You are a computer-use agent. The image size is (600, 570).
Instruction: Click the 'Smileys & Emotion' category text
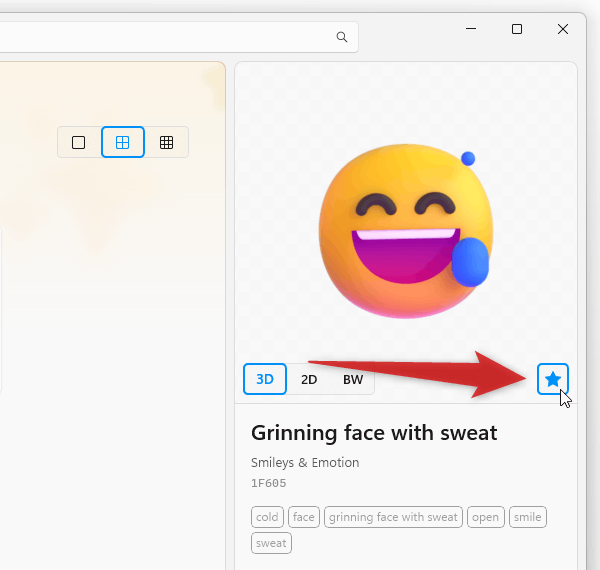pyautogui.click(x=305, y=463)
